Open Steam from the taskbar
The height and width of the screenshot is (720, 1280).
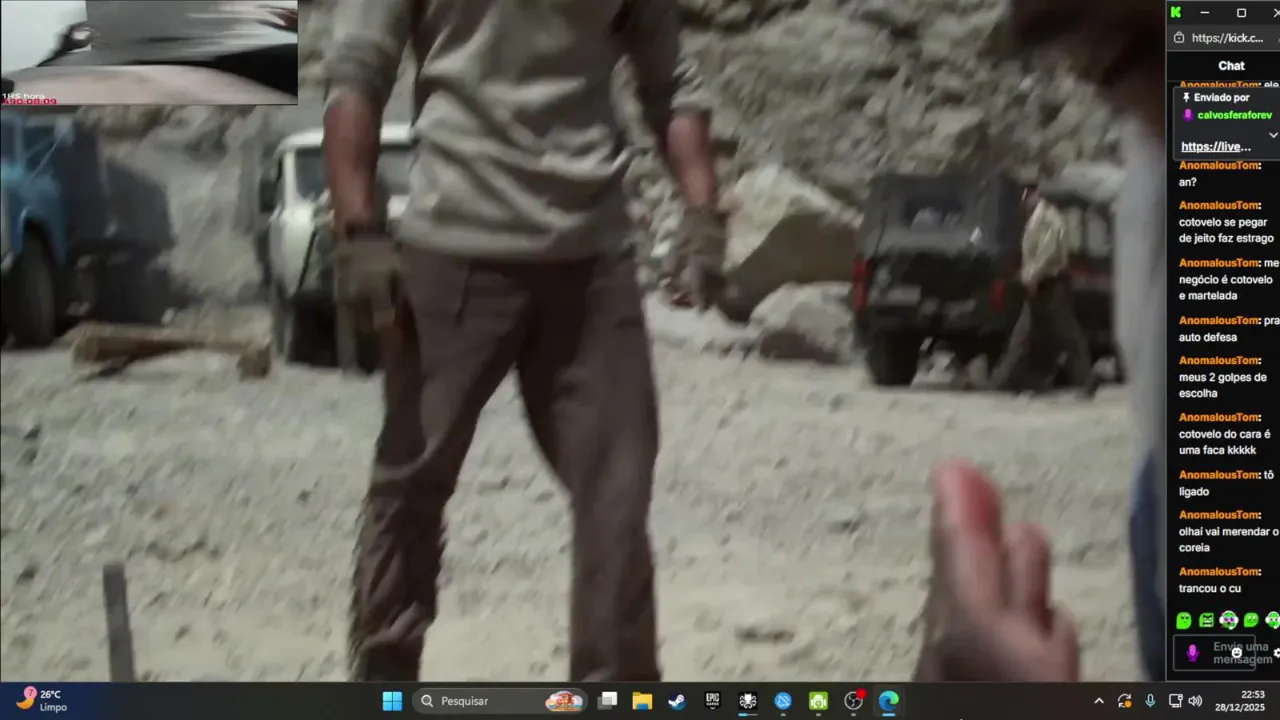click(x=677, y=701)
